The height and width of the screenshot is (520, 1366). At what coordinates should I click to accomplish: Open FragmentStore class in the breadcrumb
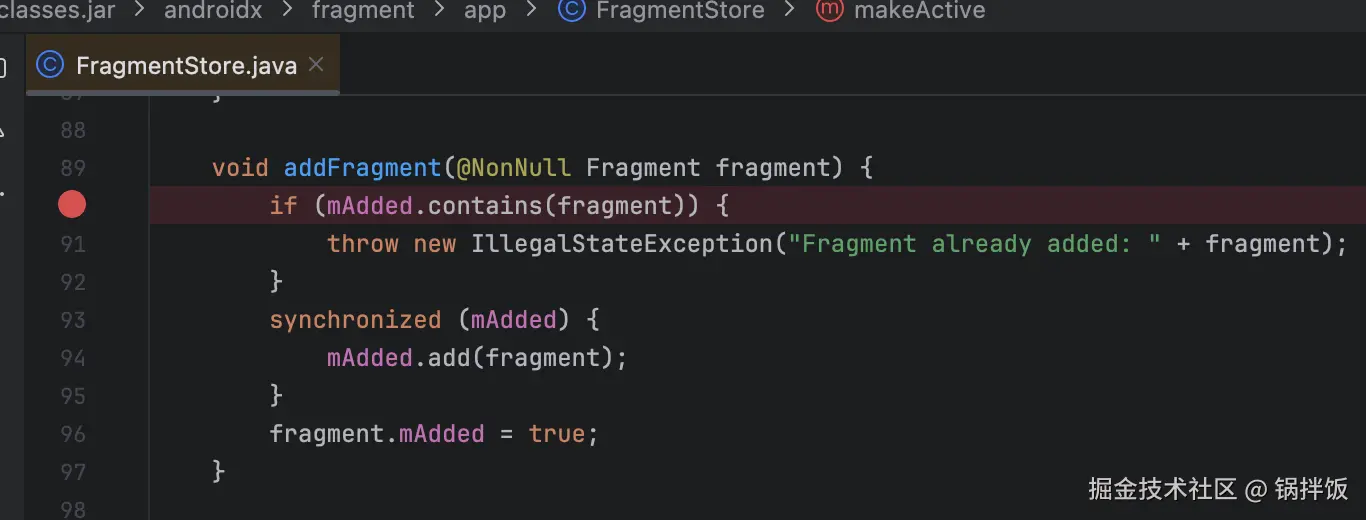click(680, 11)
